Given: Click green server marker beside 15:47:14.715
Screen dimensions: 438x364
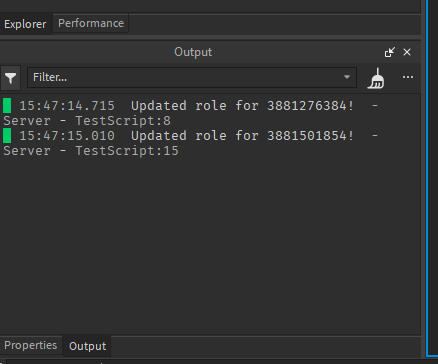Looking at the screenshot, I should (7, 106).
